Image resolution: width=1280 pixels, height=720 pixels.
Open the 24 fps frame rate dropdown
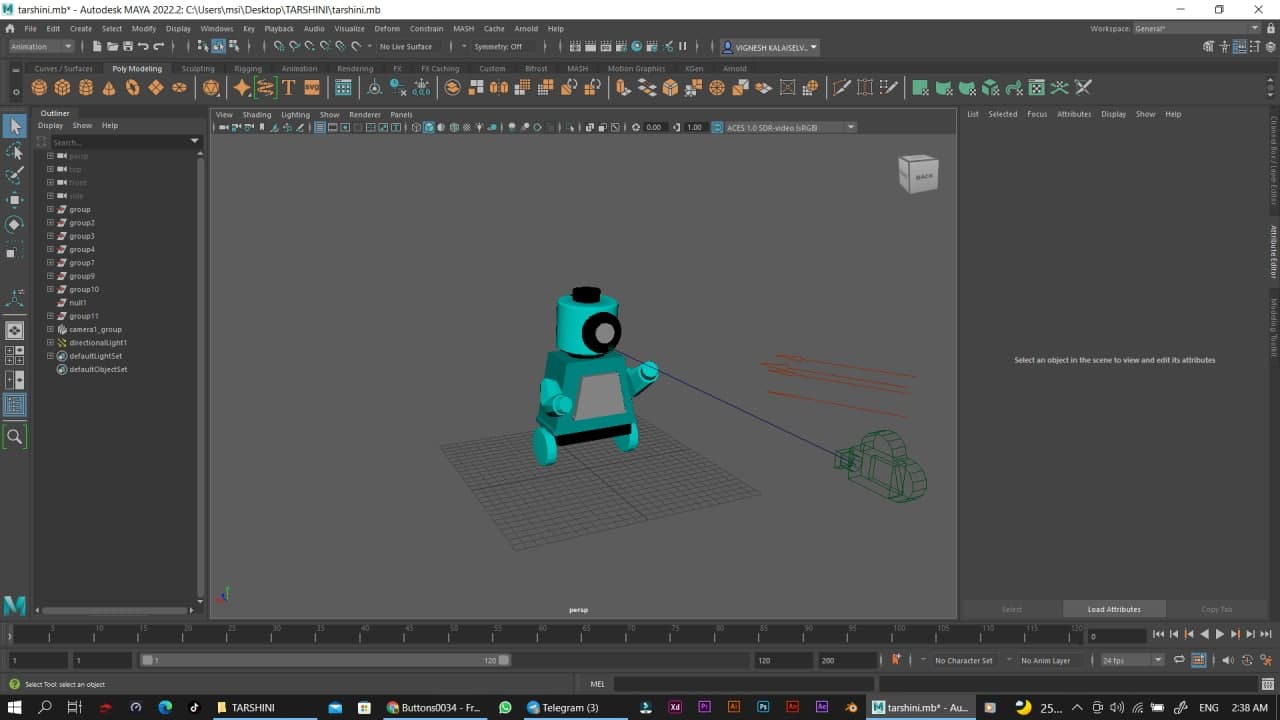tap(1132, 660)
